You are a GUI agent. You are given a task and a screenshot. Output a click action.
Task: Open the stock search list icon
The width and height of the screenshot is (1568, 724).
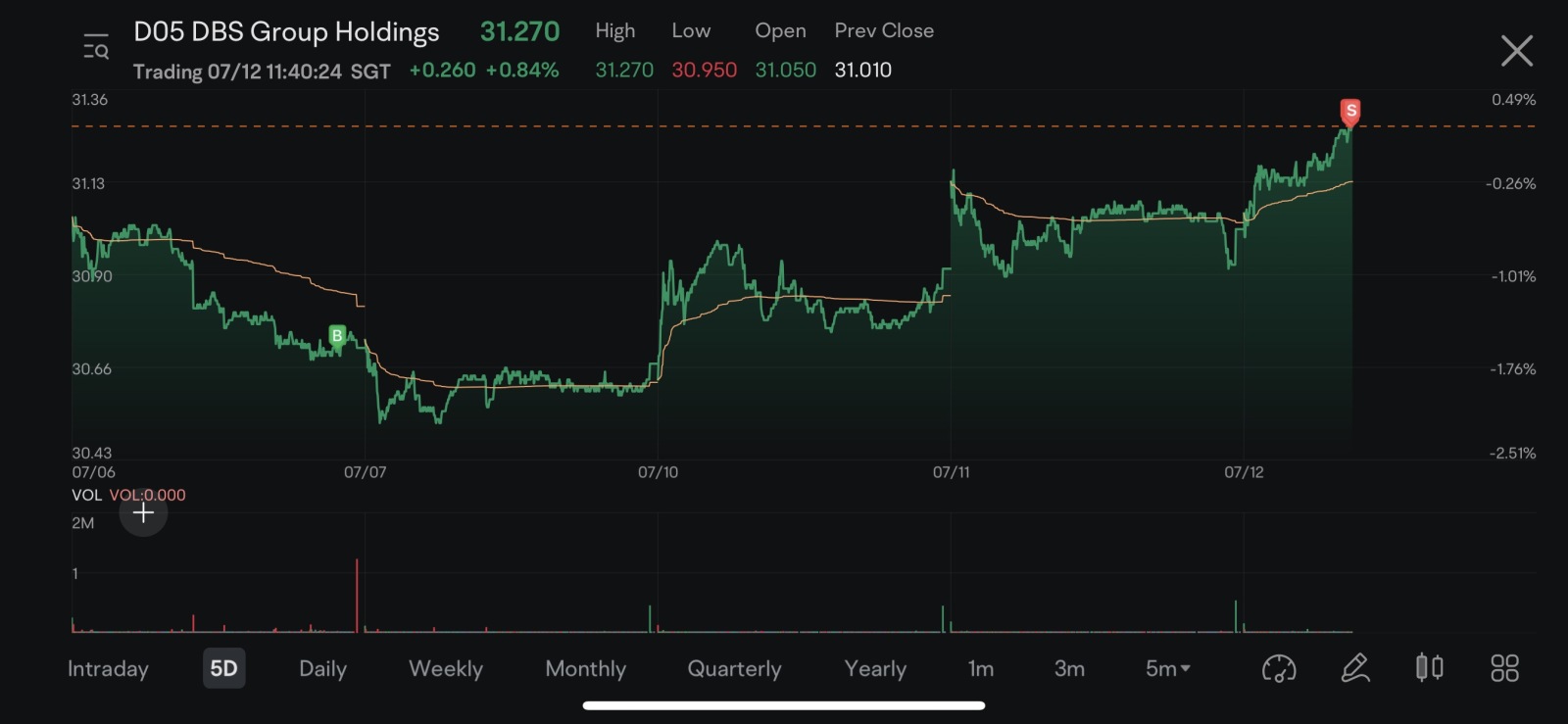pos(96,46)
